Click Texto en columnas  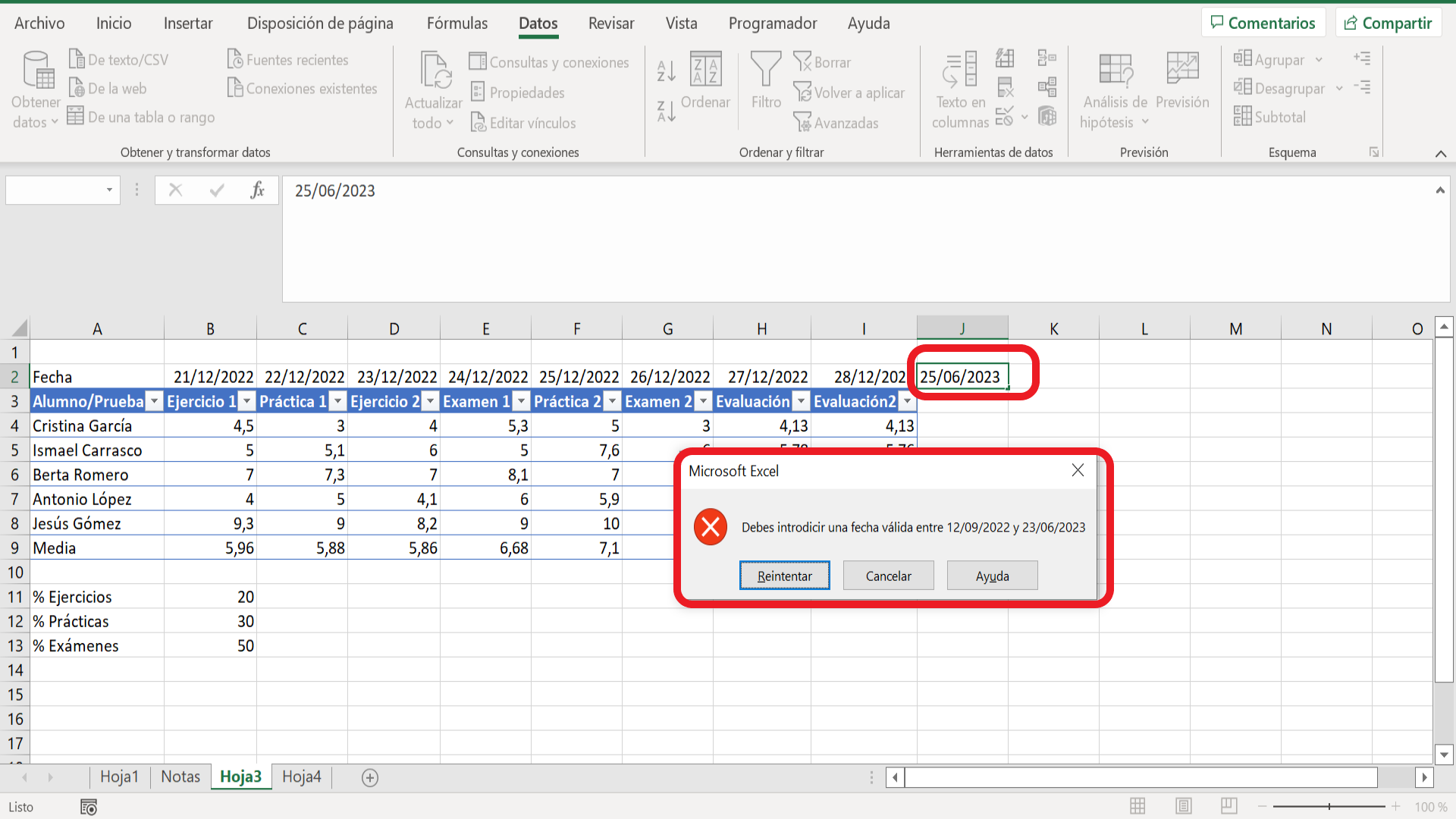(960, 91)
